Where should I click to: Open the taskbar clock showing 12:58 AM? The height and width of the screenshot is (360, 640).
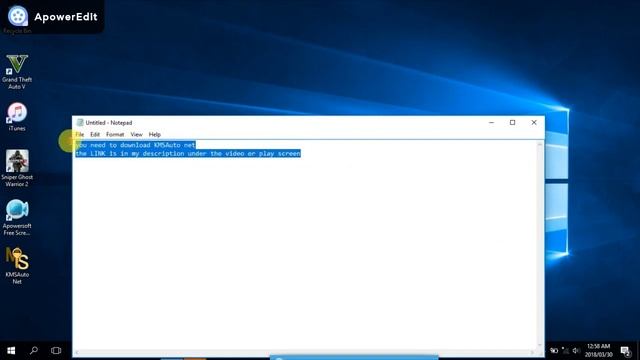(598, 351)
